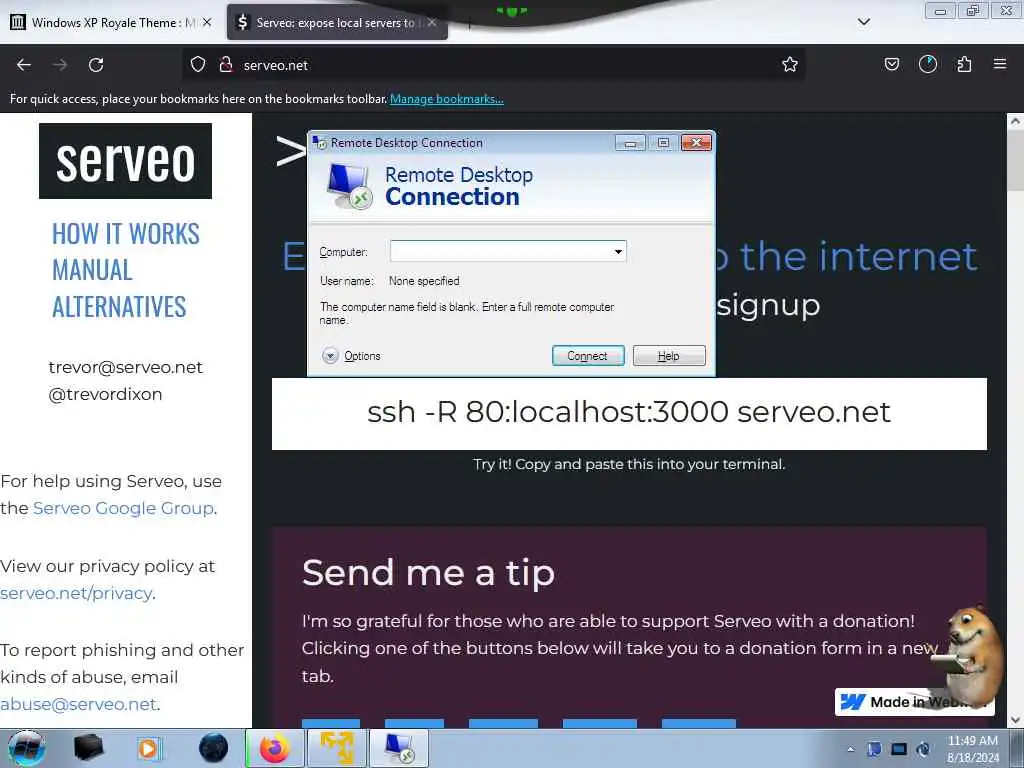The height and width of the screenshot is (768, 1024).
Task: Bookmark this page with the star icon
Action: 790,64
